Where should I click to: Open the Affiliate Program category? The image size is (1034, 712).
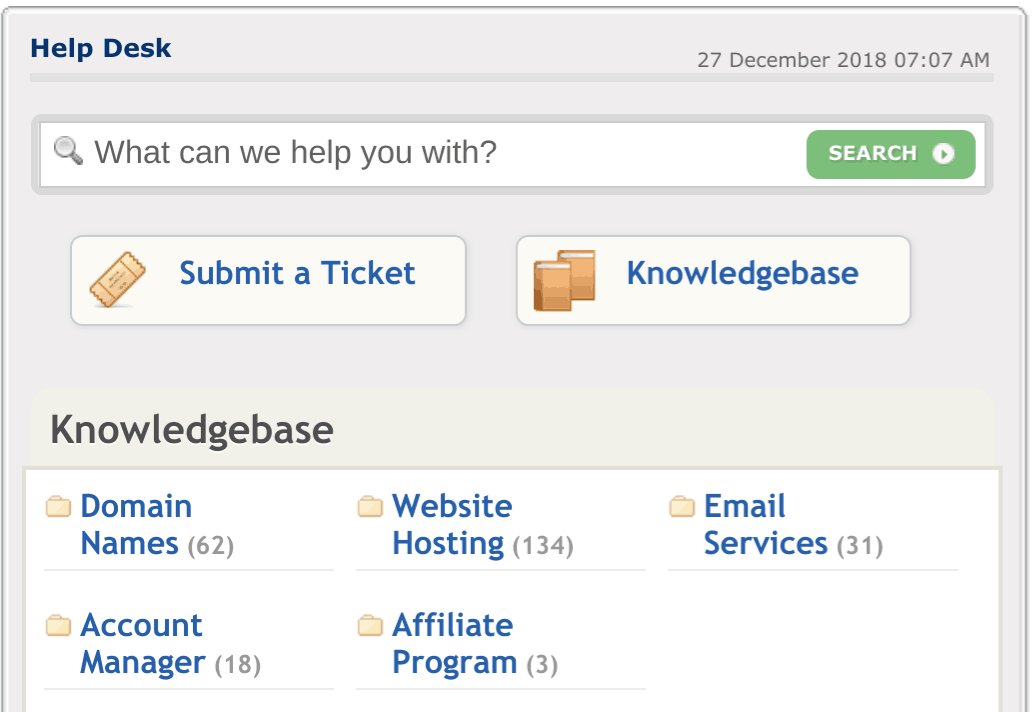point(454,643)
